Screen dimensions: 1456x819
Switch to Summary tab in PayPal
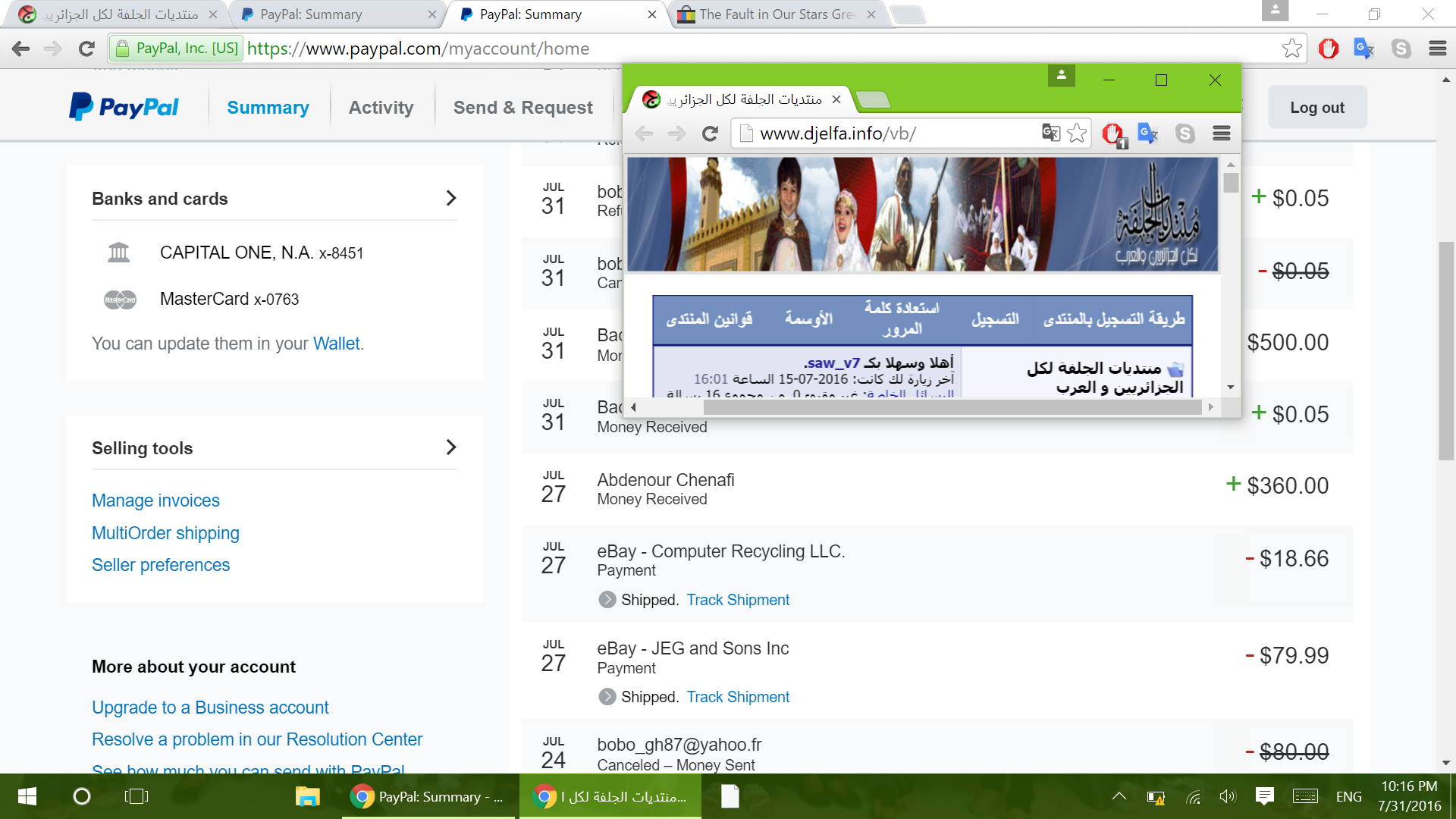(268, 108)
